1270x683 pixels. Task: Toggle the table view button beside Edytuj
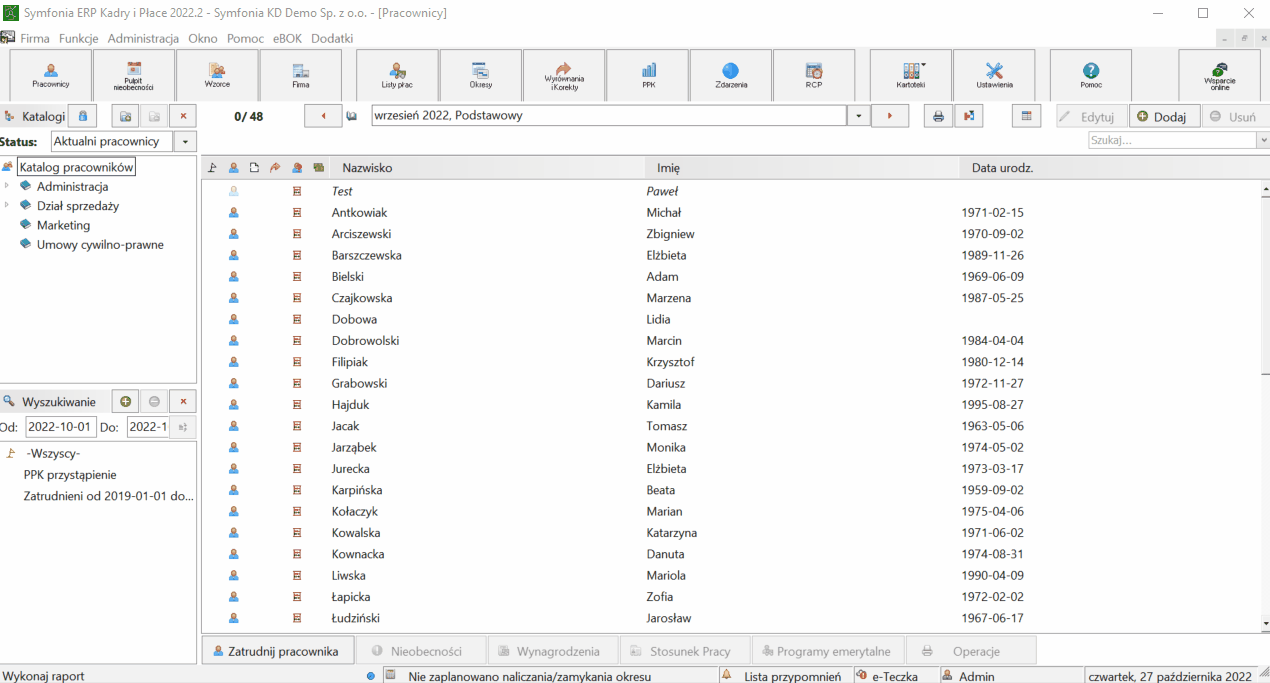point(1025,116)
